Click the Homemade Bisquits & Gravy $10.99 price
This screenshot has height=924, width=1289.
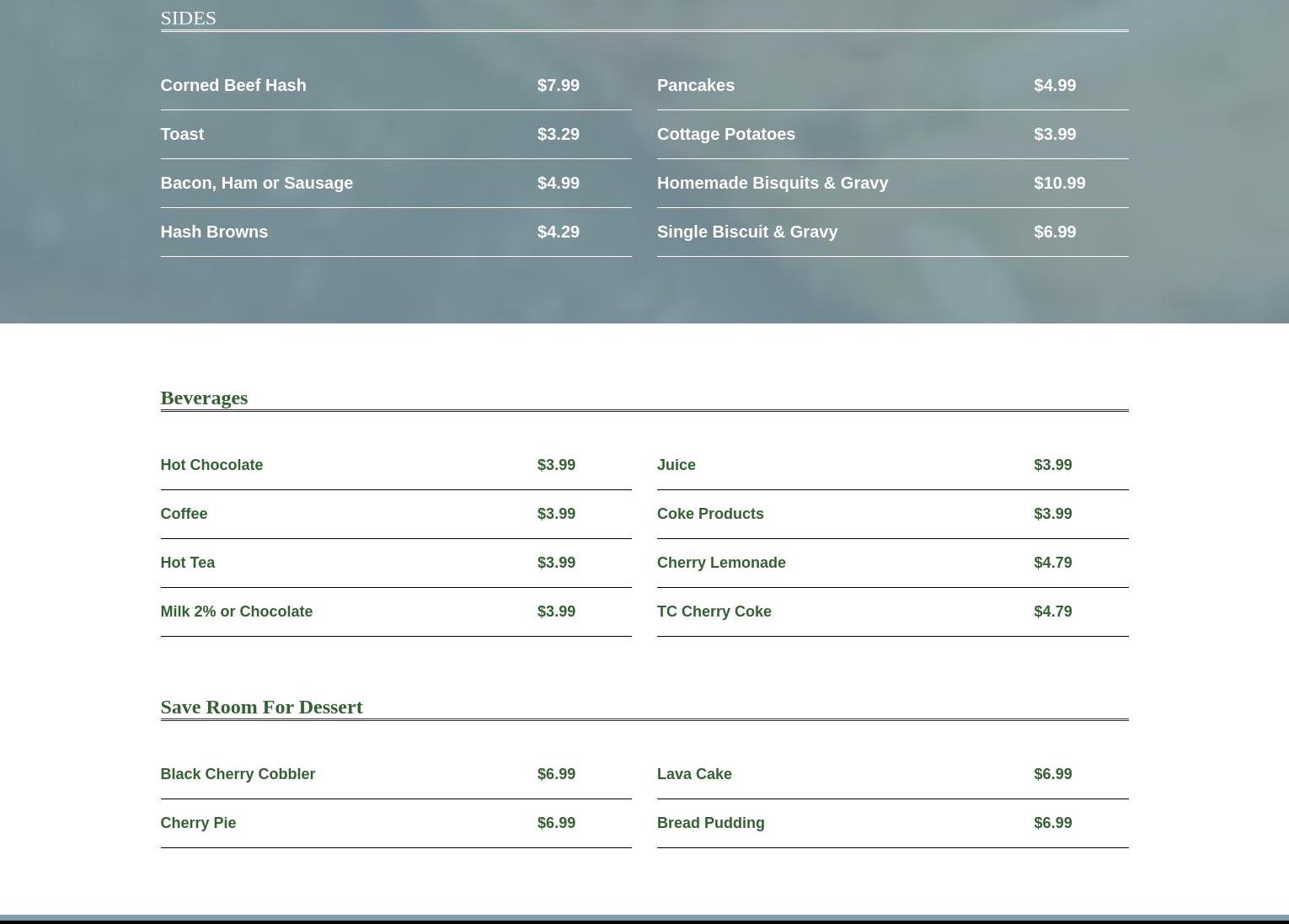point(1059,183)
